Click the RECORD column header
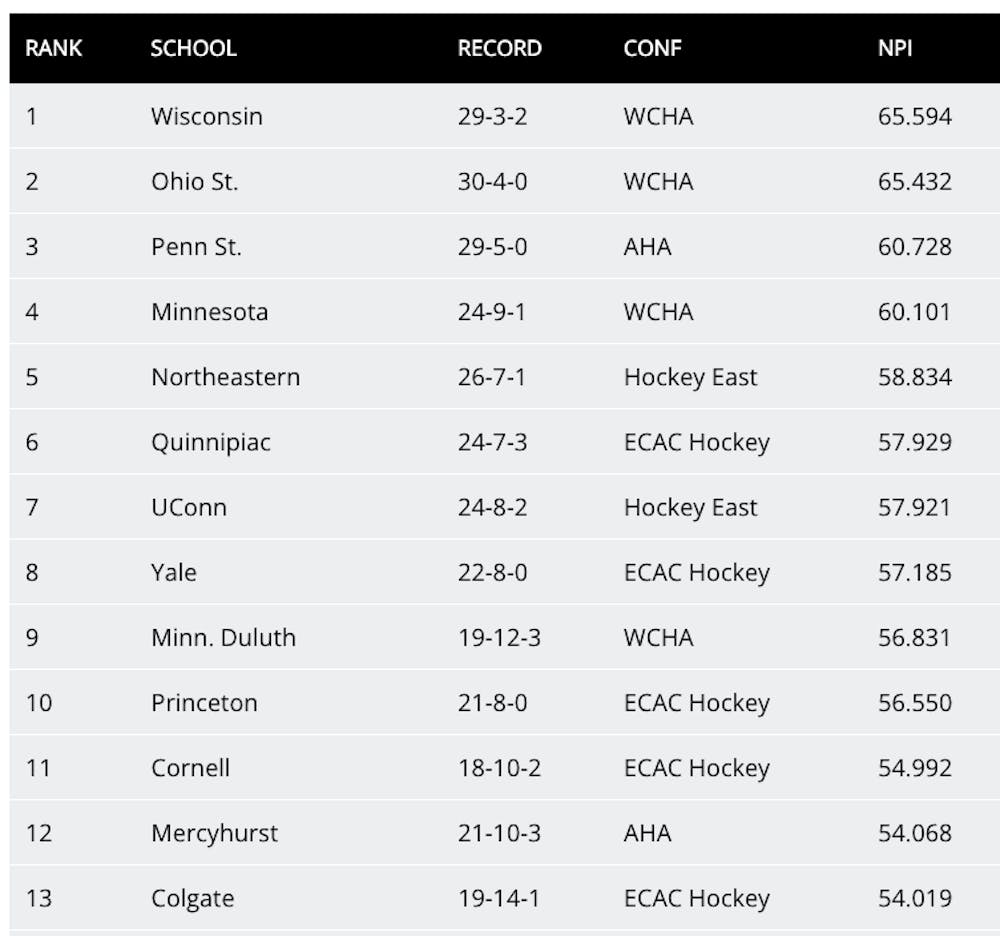Screen dimensions: 1000x936 click(x=499, y=48)
